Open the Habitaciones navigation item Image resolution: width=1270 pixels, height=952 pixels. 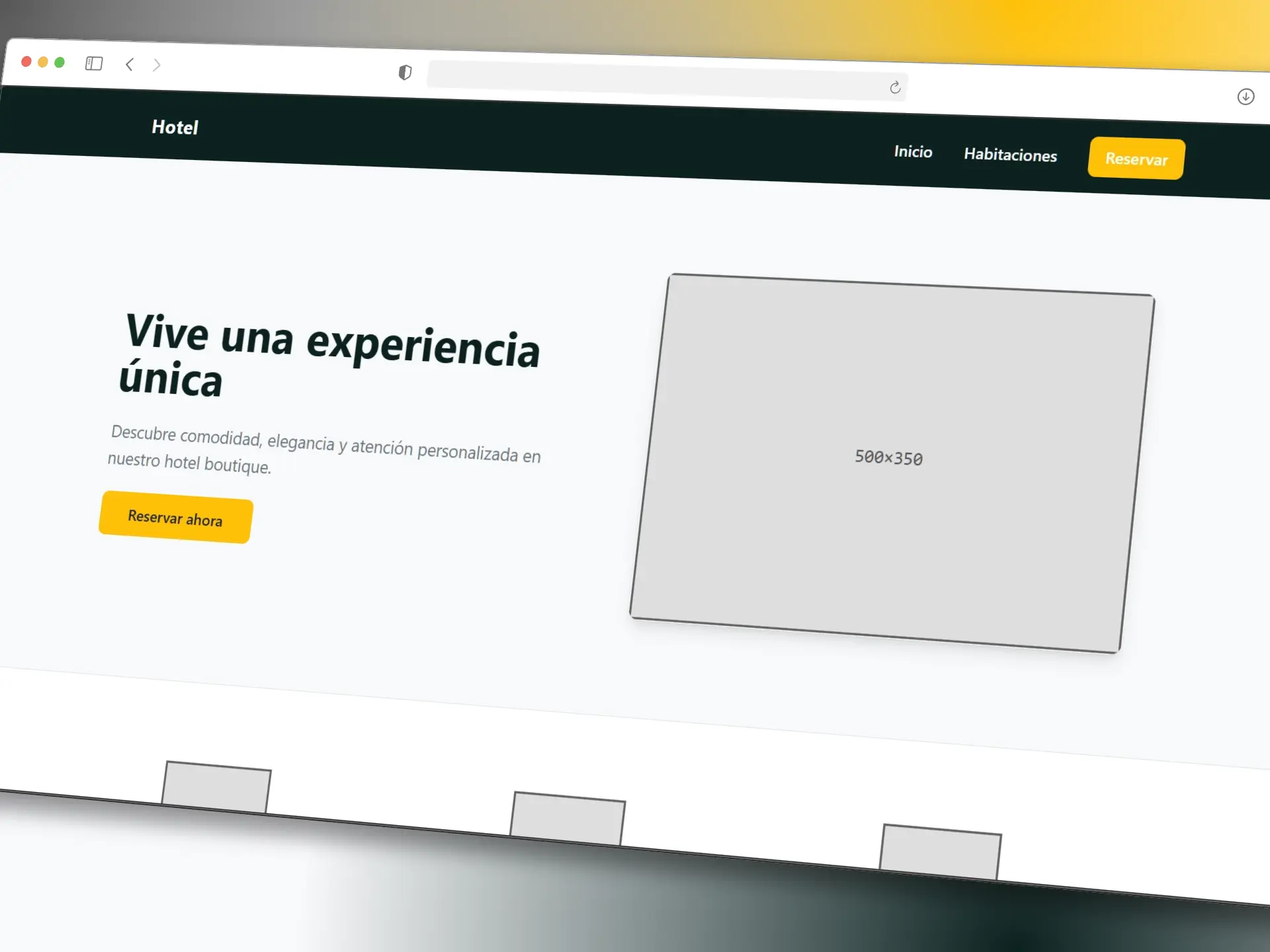pyautogui.click(x=1010, y=156)
